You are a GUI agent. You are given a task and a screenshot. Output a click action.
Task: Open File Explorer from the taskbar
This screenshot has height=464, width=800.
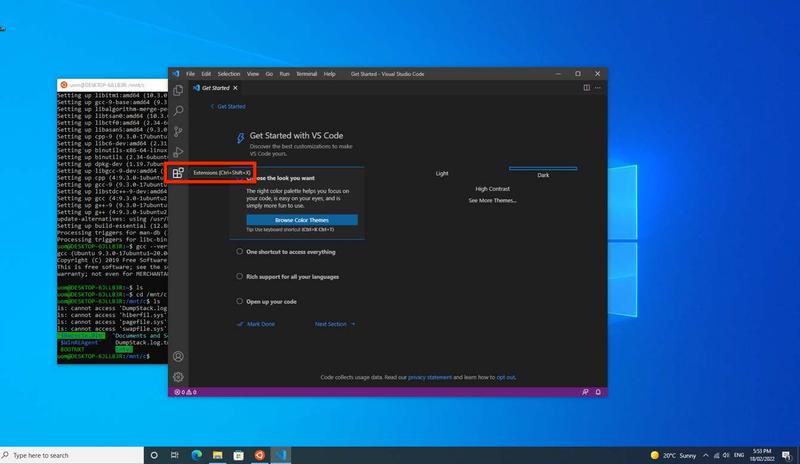pos(217,455)
